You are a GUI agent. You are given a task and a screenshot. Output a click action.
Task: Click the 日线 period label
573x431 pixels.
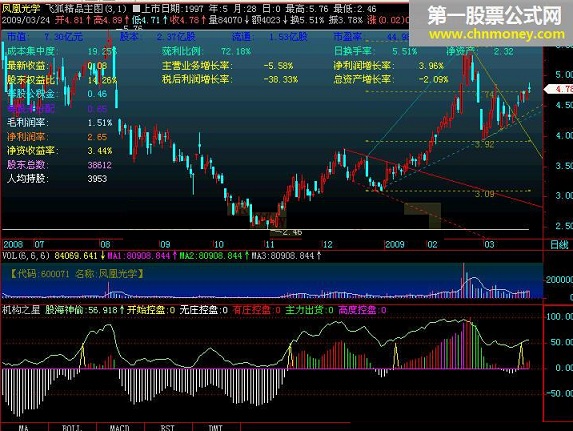click(559, 245)
